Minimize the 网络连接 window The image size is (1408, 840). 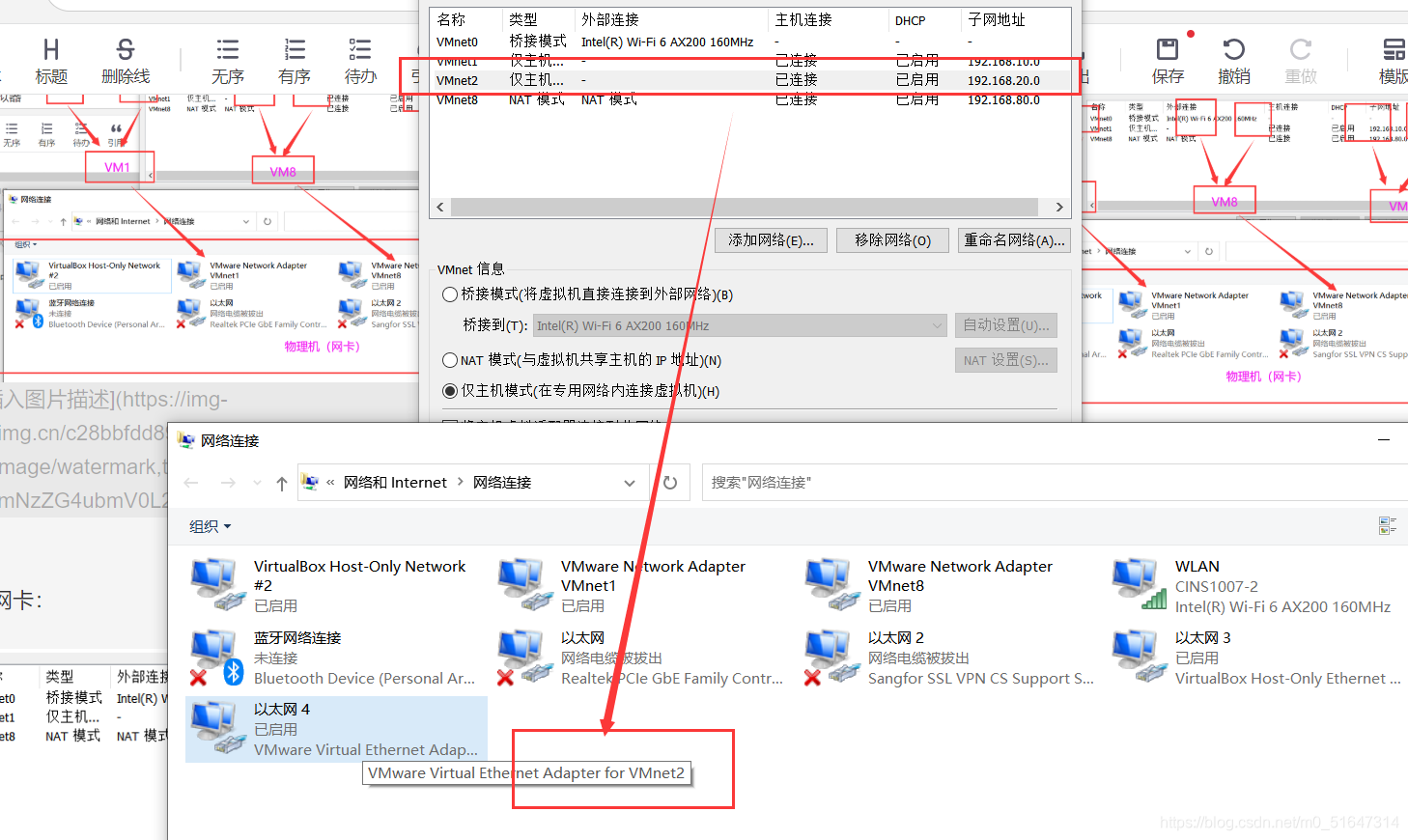point(1384,440)
